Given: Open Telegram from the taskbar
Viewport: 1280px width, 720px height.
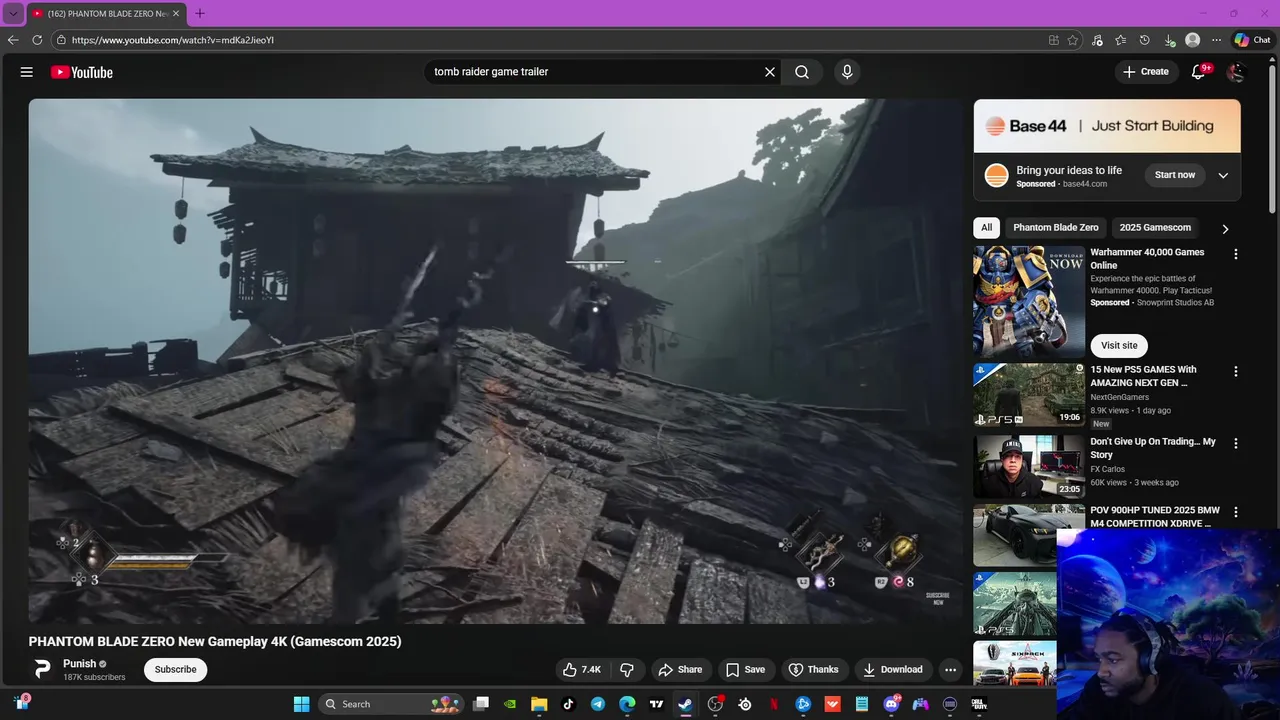Looking at the screenshot, I should [598, 704].
